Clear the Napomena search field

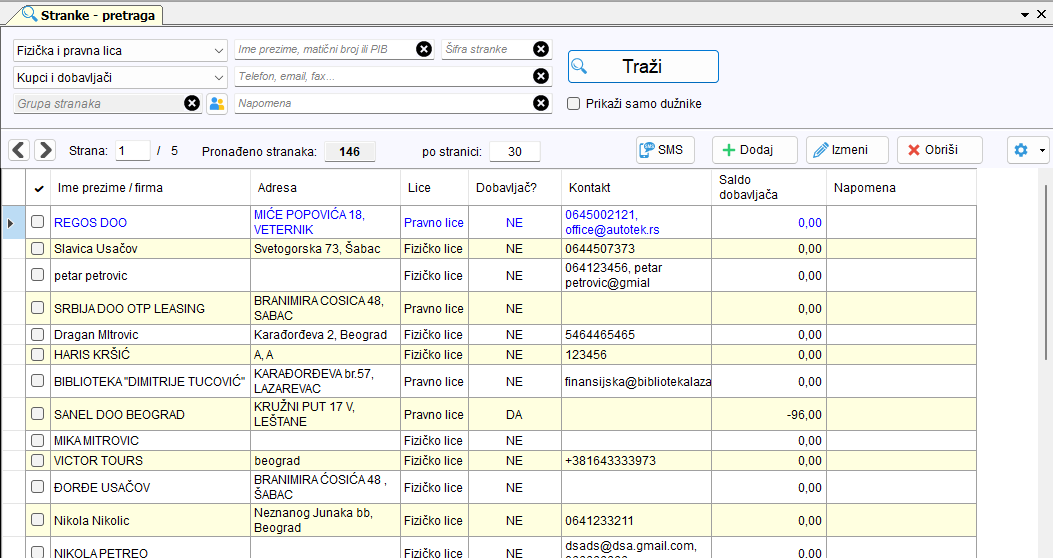(x=541, y=103)
